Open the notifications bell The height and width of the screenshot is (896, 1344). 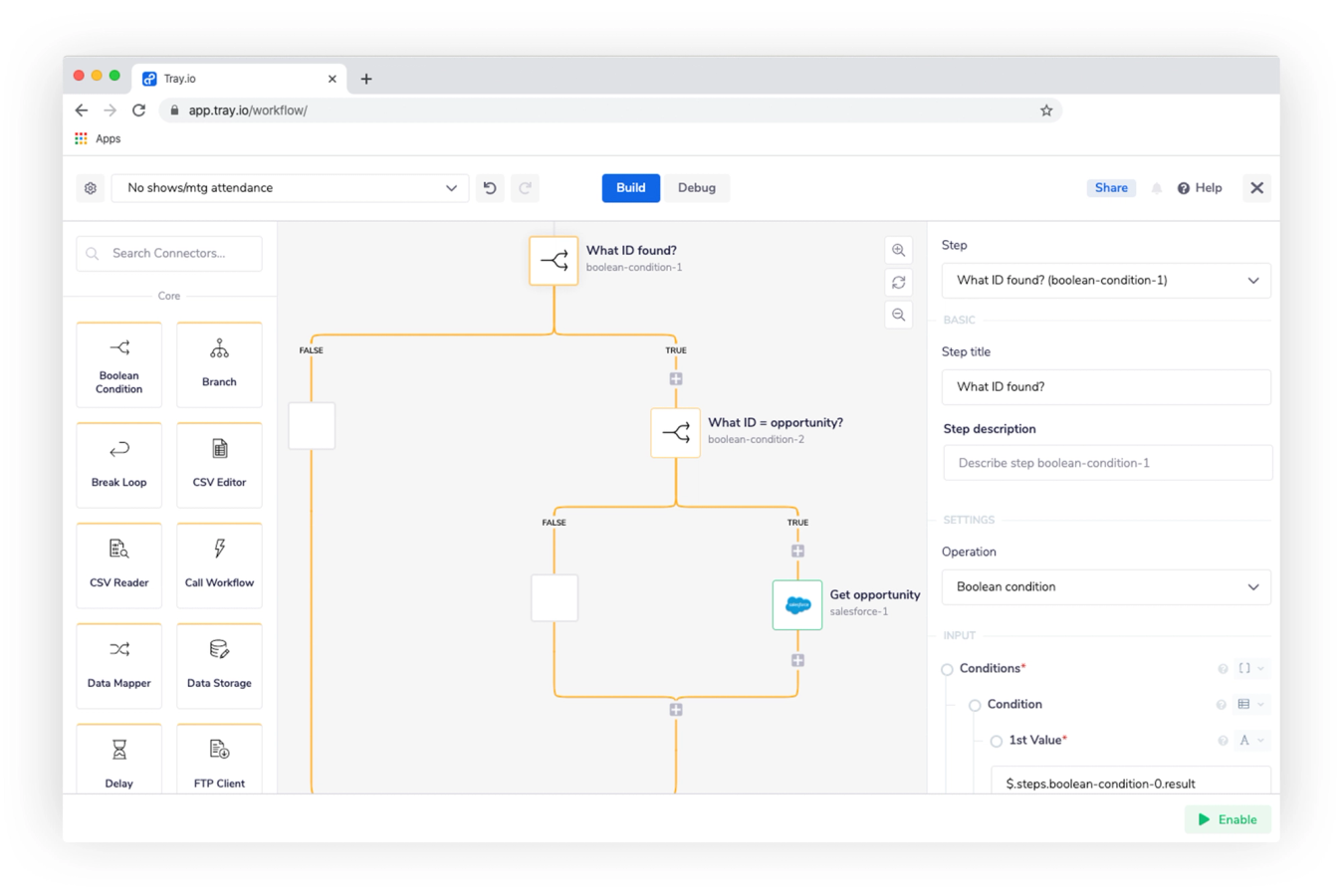click(x=1157, y=188)
